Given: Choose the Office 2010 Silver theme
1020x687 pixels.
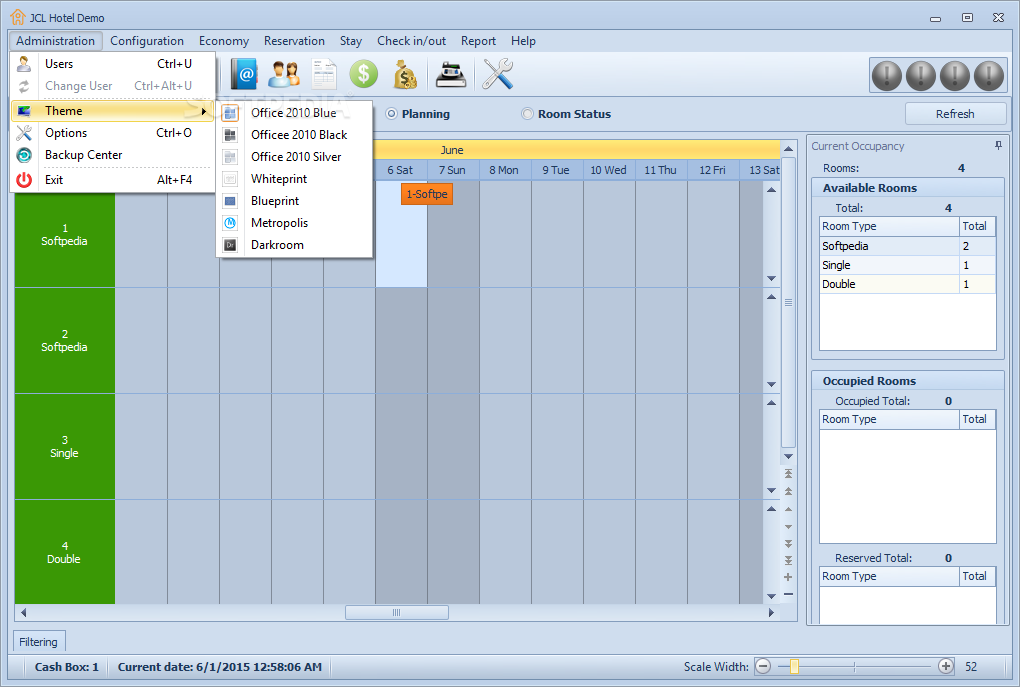Looking at the screenshot, I should click(294, 157).
